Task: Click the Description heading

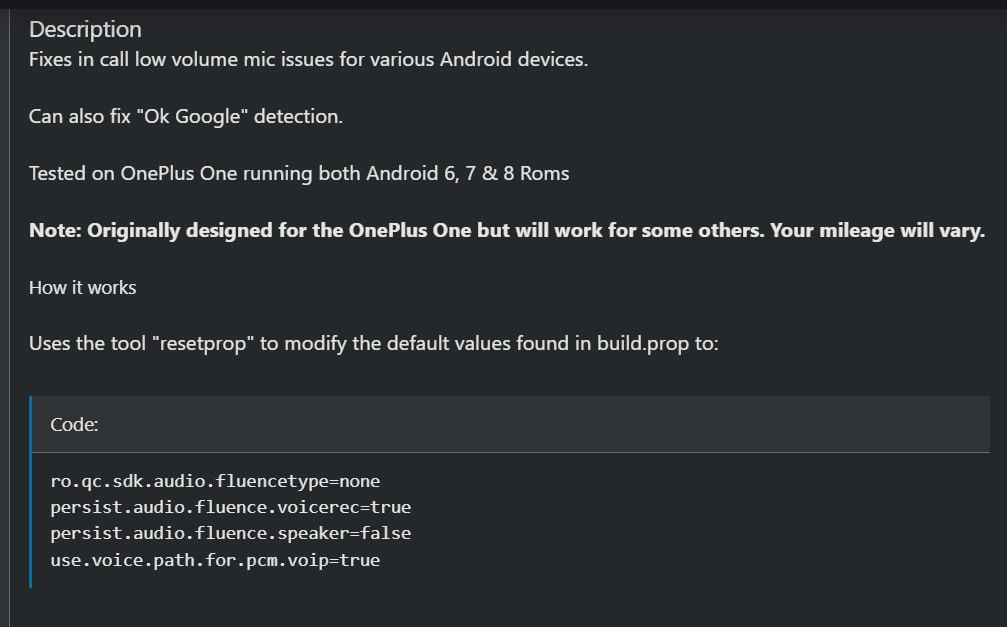Action: click(x=85, y=30)
